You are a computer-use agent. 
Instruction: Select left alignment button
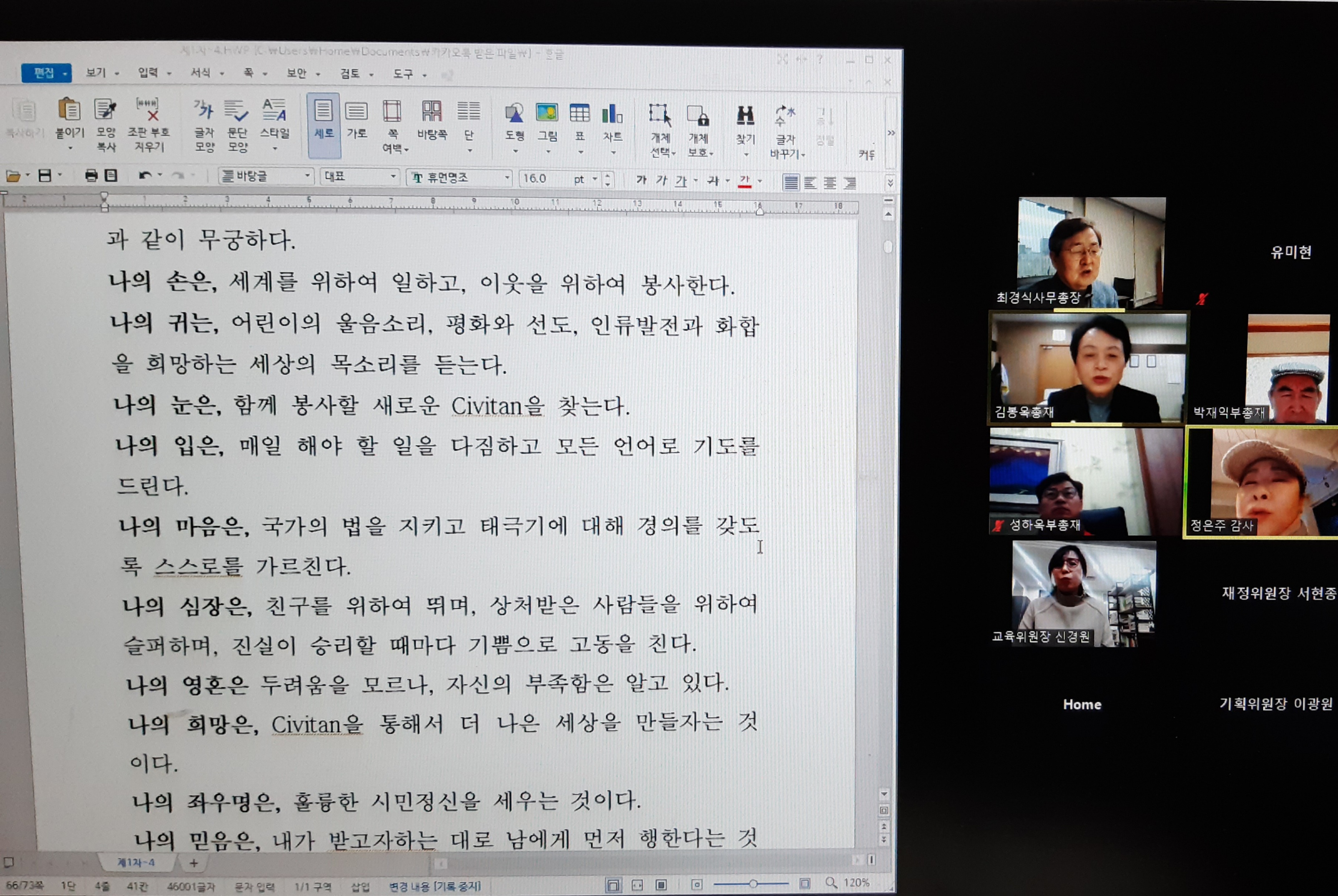811,183
